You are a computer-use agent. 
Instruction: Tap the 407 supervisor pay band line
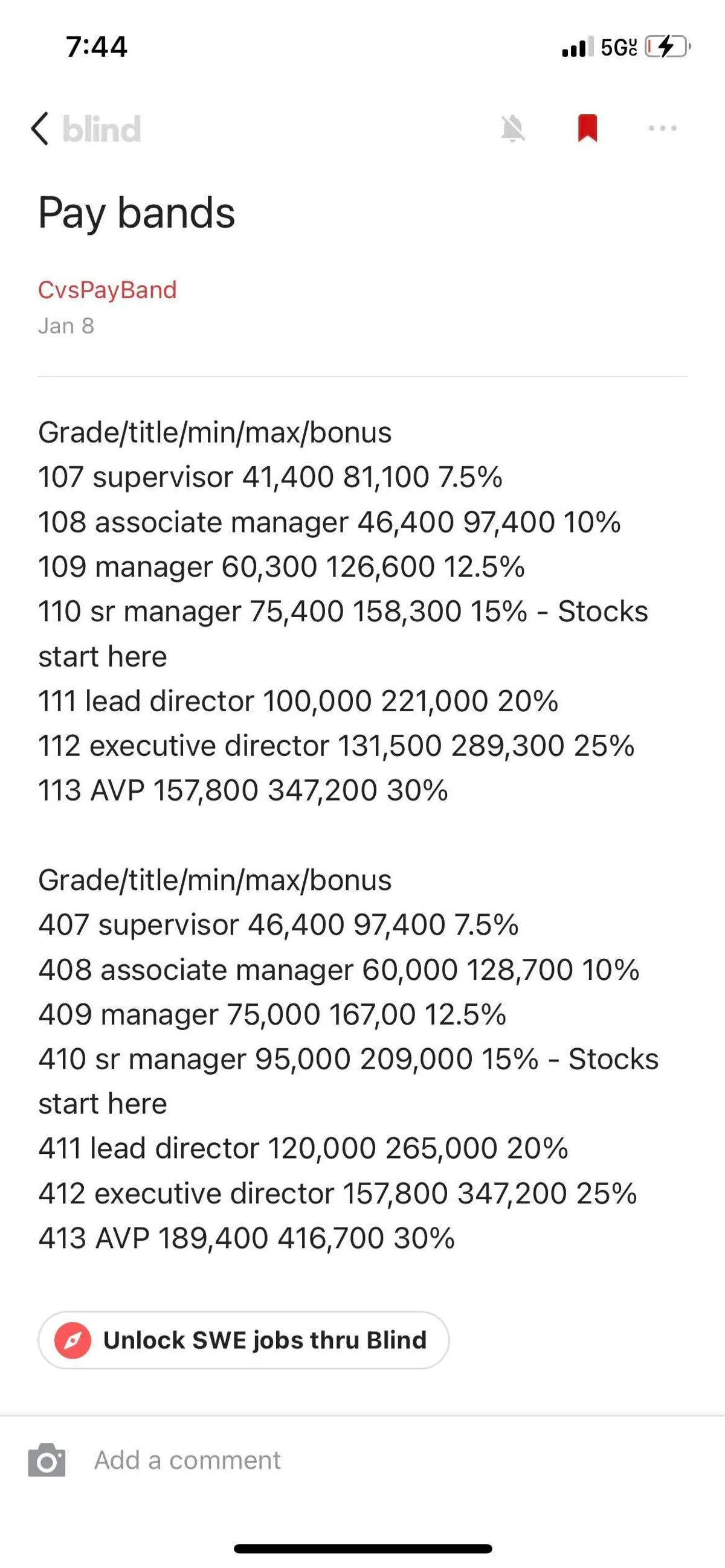278,924
